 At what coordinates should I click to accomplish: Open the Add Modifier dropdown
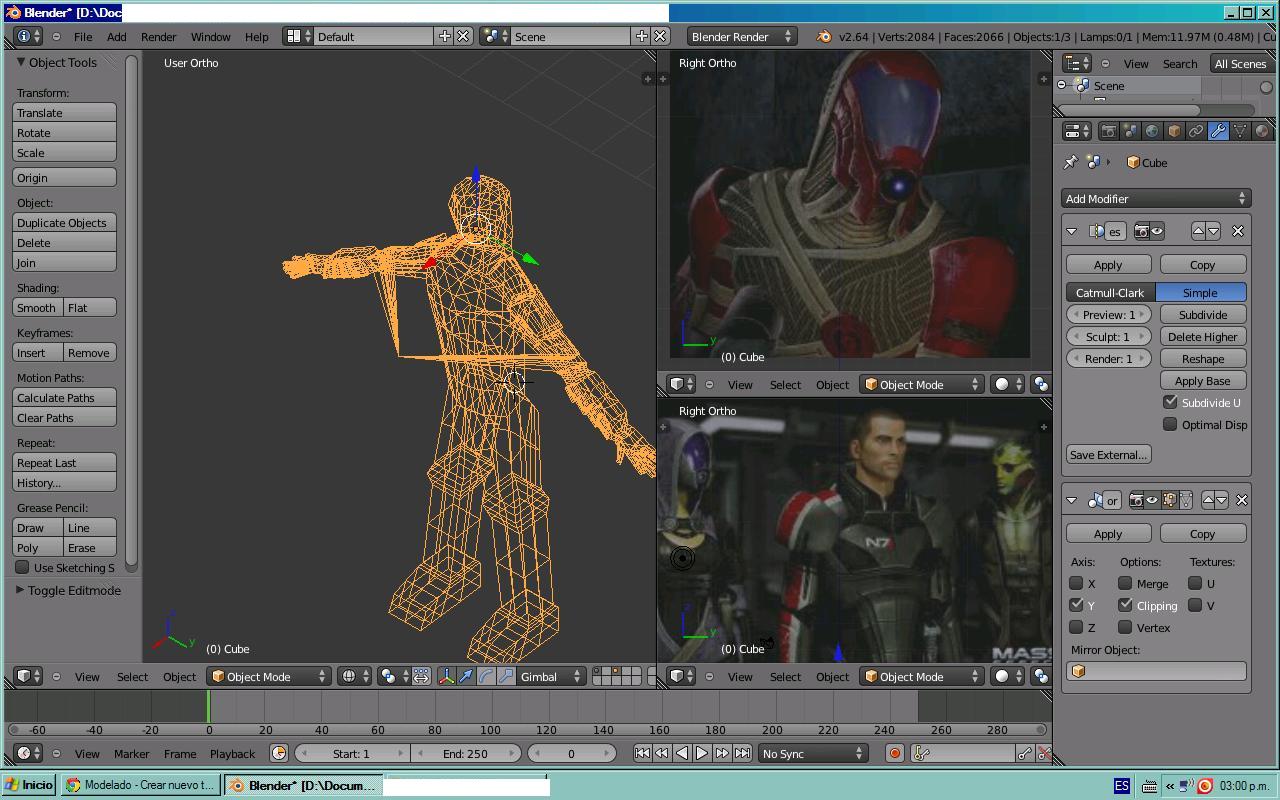(1156, 199)
